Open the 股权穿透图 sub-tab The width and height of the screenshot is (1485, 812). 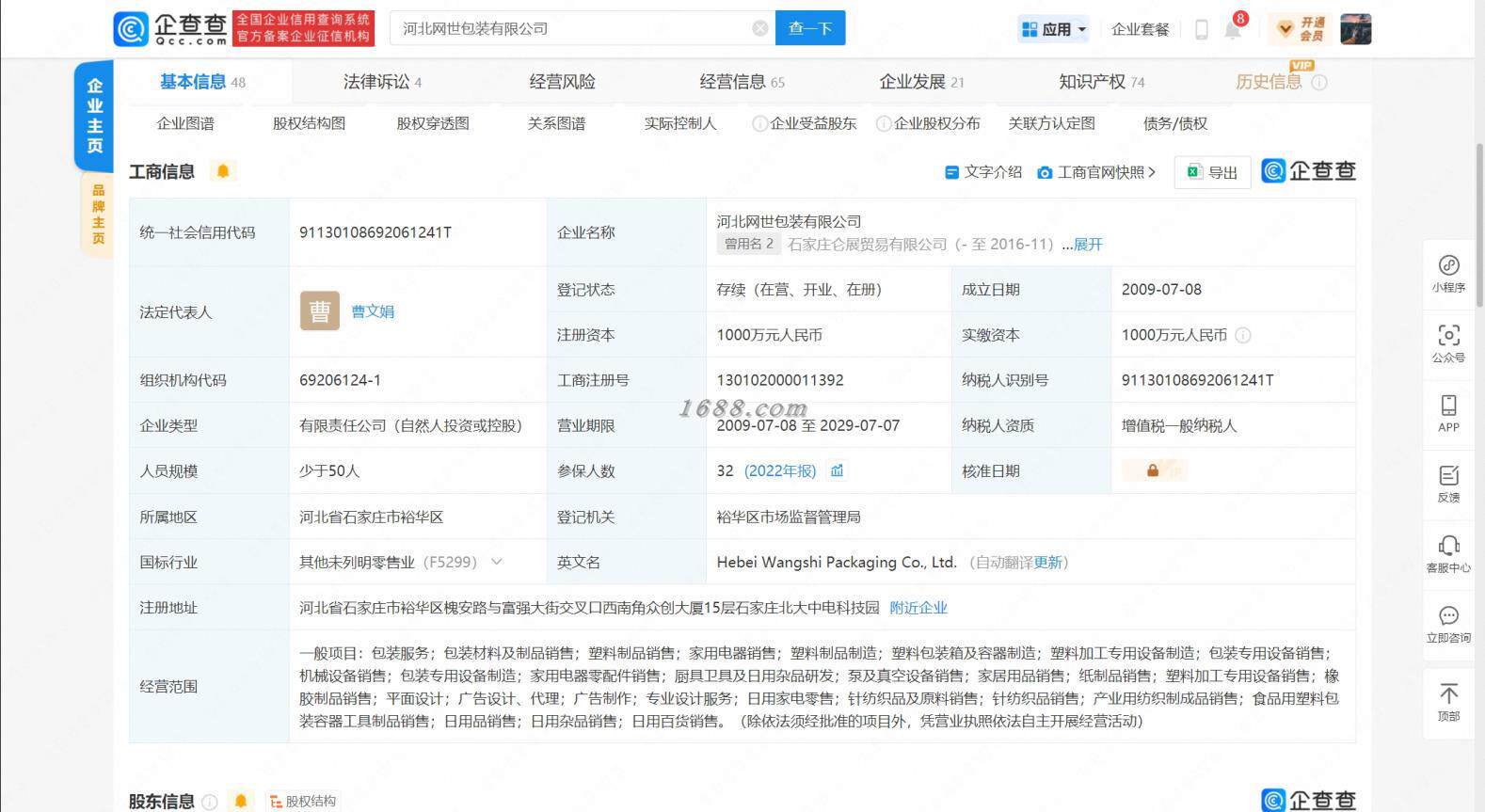[x=433, y=123]
